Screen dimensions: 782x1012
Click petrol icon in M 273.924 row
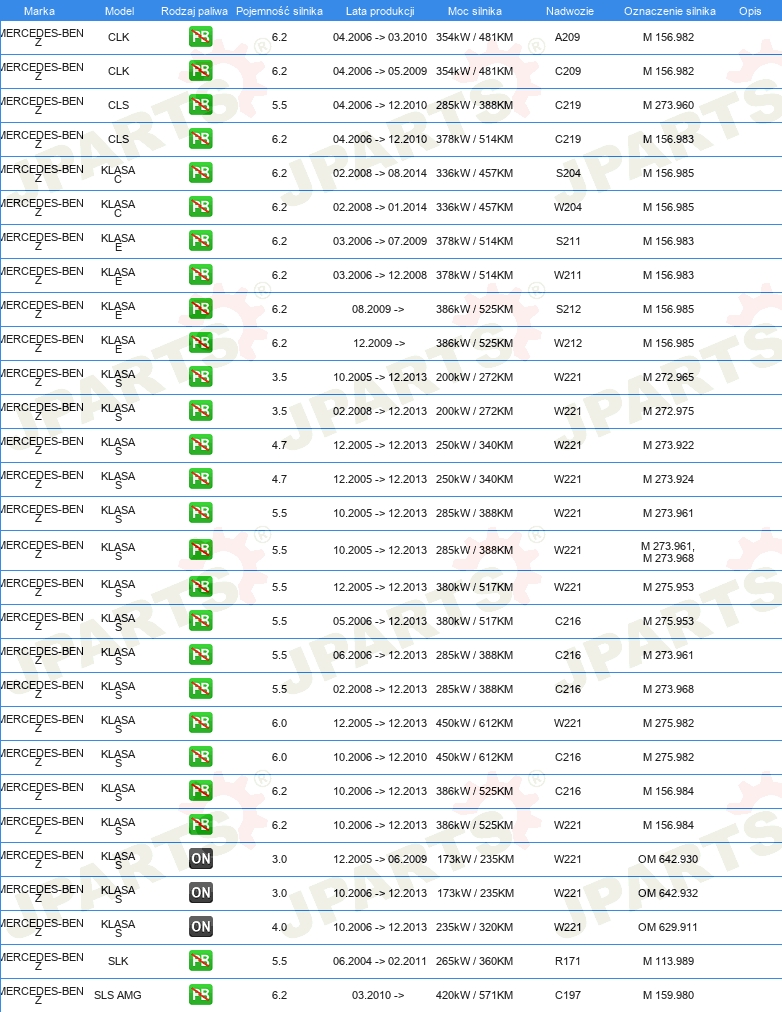pyautogui.click(x=201, y=478)
